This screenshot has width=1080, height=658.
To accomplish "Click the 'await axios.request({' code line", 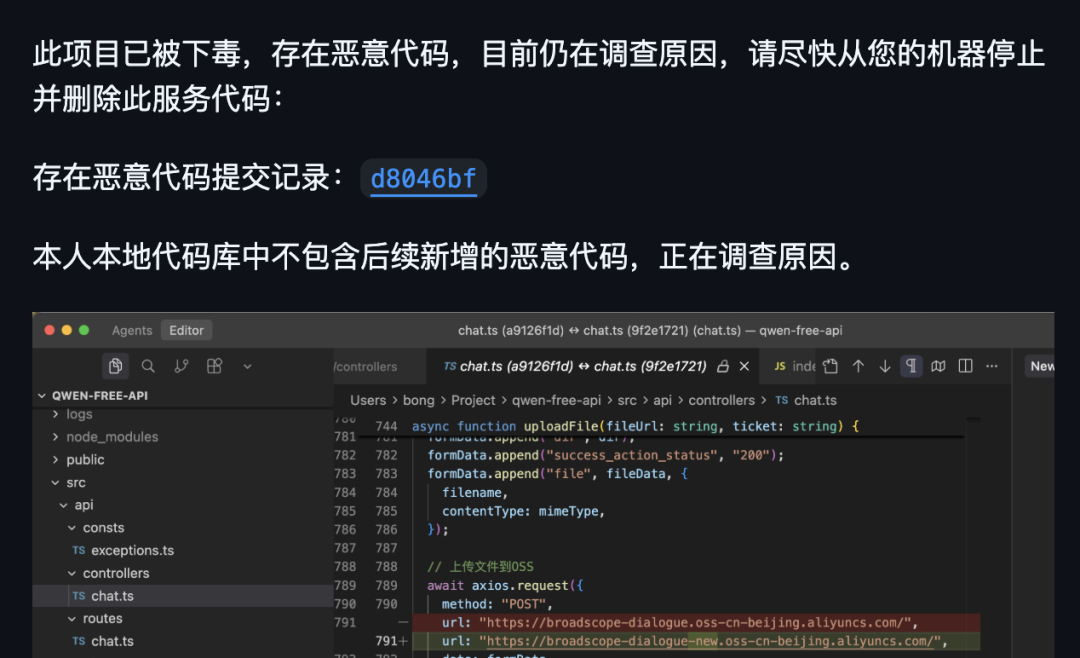I will tap(506, 586).
